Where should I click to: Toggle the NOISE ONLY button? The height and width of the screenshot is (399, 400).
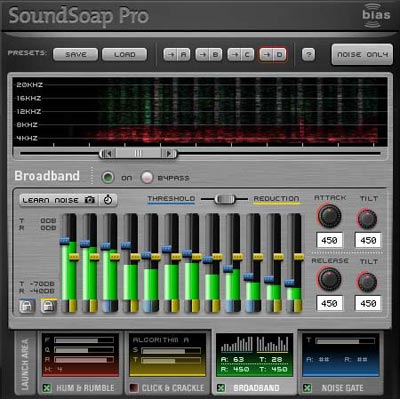coord(362,54)
